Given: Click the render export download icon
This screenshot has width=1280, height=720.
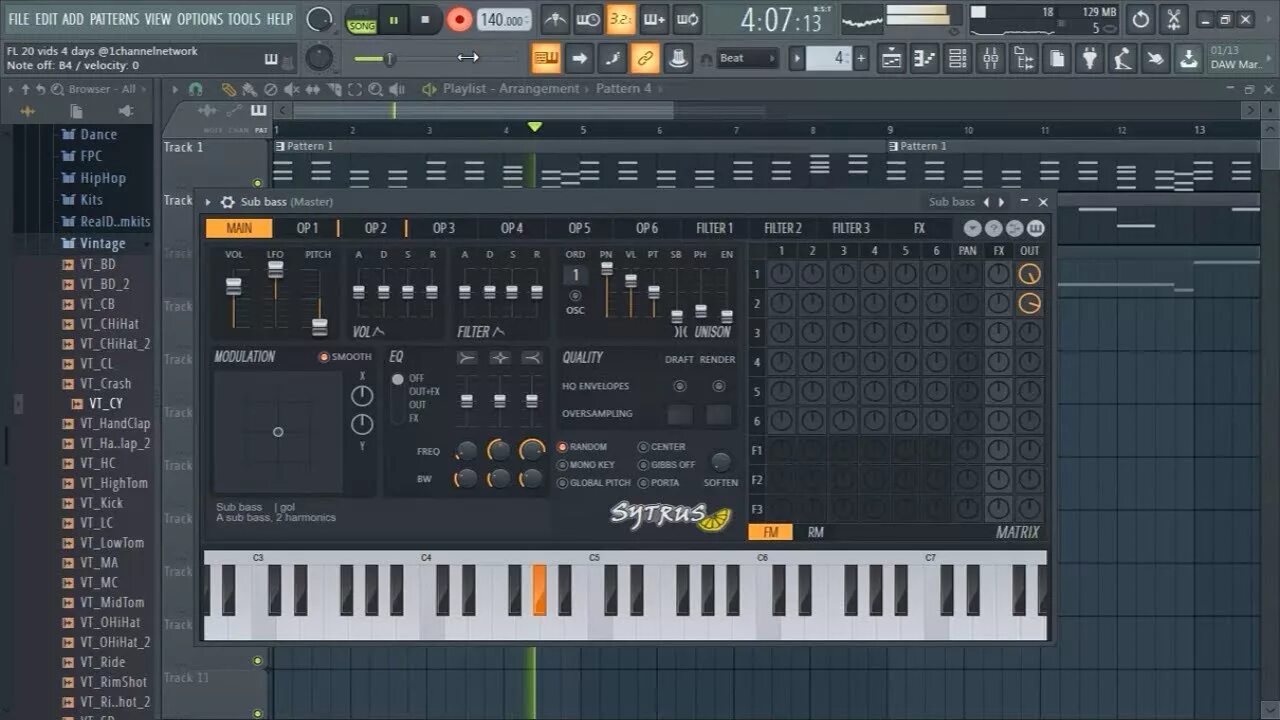Looking at the screenshot, I should (1188, 58).
